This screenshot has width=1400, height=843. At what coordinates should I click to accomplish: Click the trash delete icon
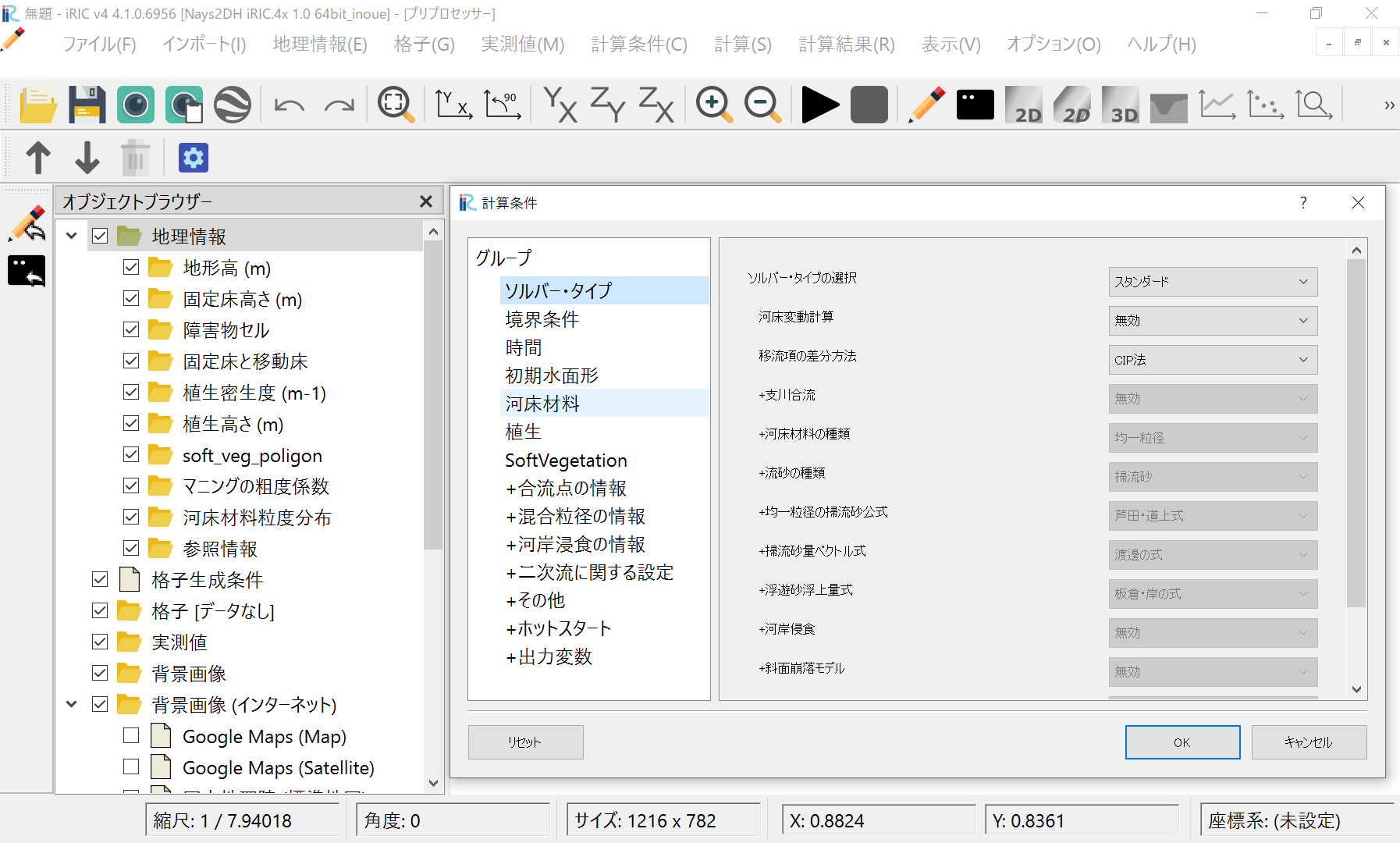coord(135,158)
